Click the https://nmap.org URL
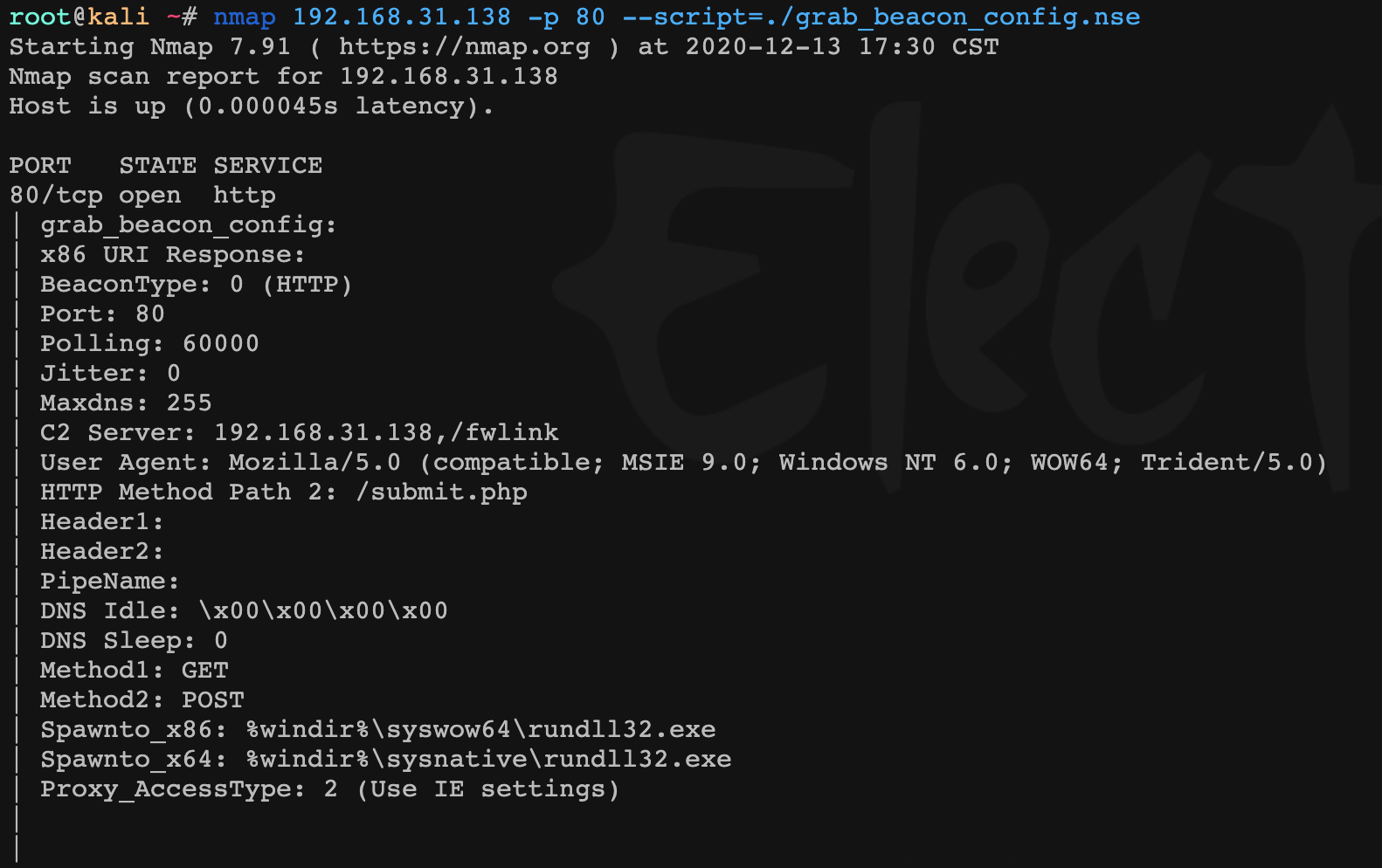The width and height of the screenshot is (1382, 868). pyautogui.click(x=464, y=46)
